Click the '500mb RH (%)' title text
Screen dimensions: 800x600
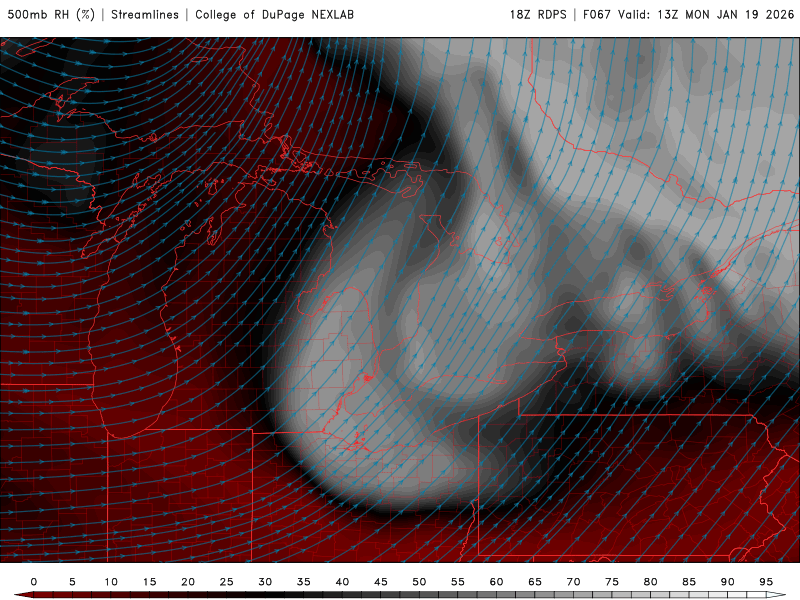(x=51, y=14)
